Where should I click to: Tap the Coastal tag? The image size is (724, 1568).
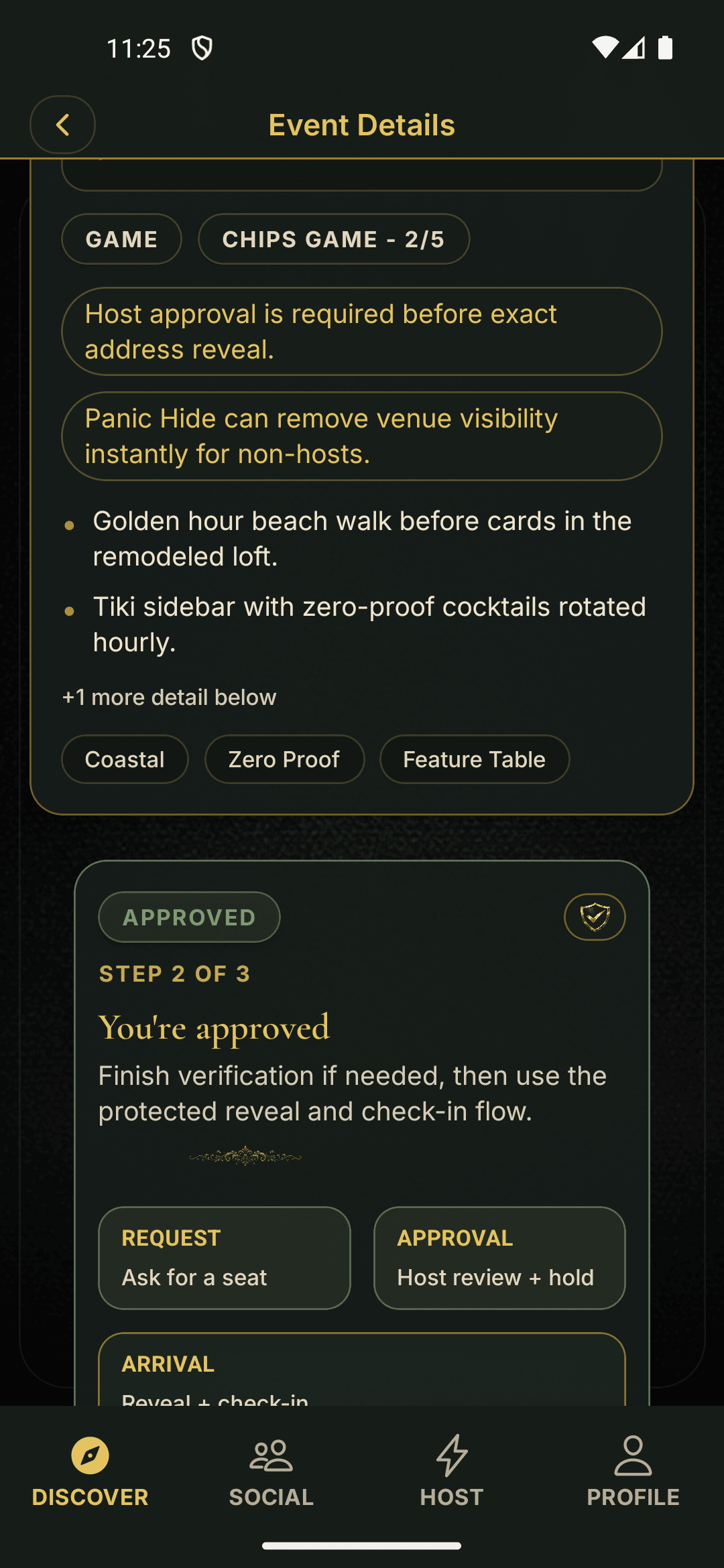coord(125,760)
